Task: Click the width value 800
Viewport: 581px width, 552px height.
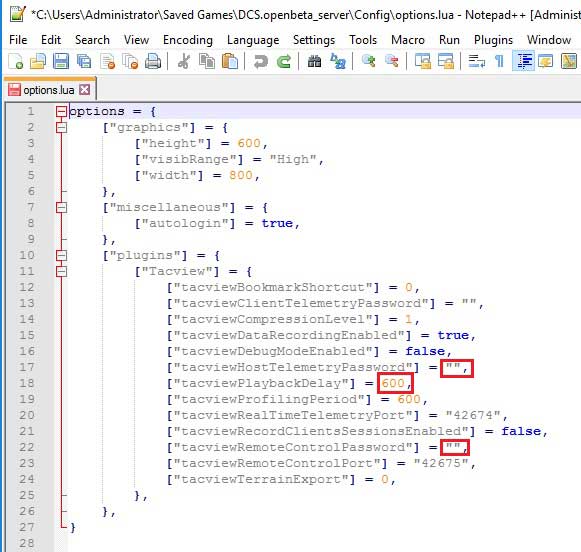Action: click(x=241, y=175)
